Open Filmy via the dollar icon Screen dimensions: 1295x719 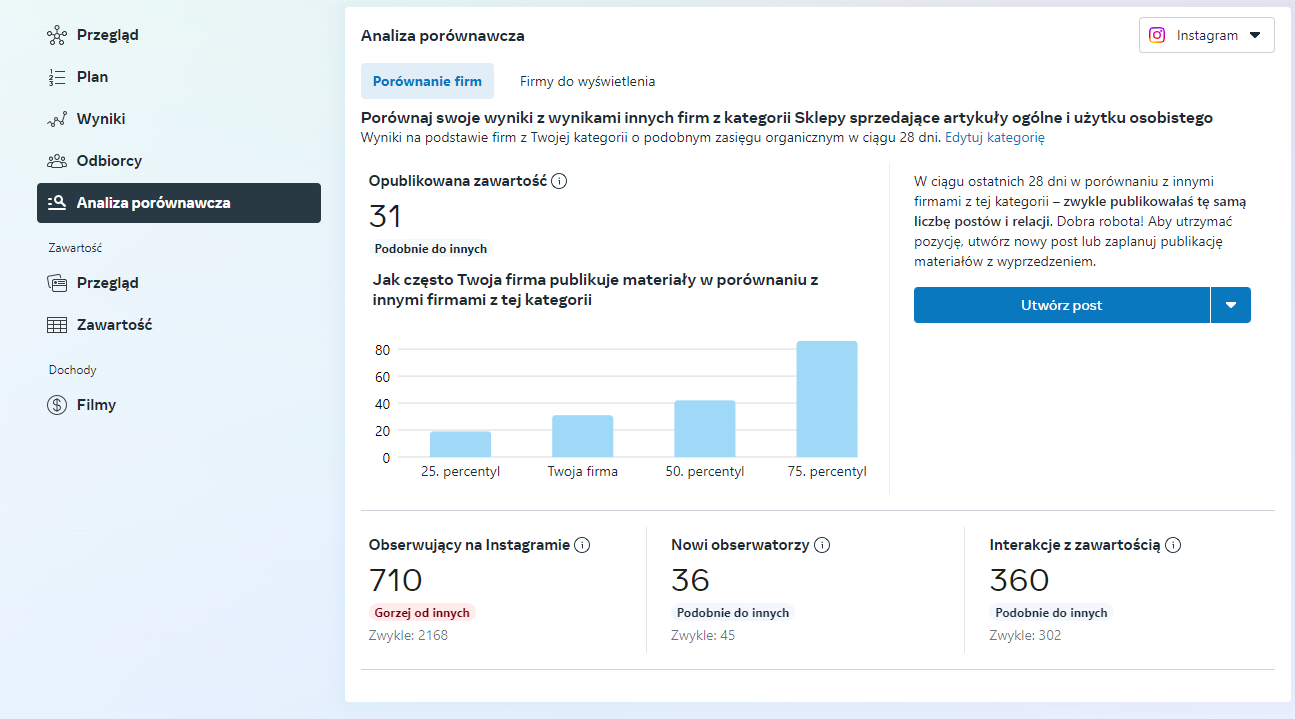(57, 405)
